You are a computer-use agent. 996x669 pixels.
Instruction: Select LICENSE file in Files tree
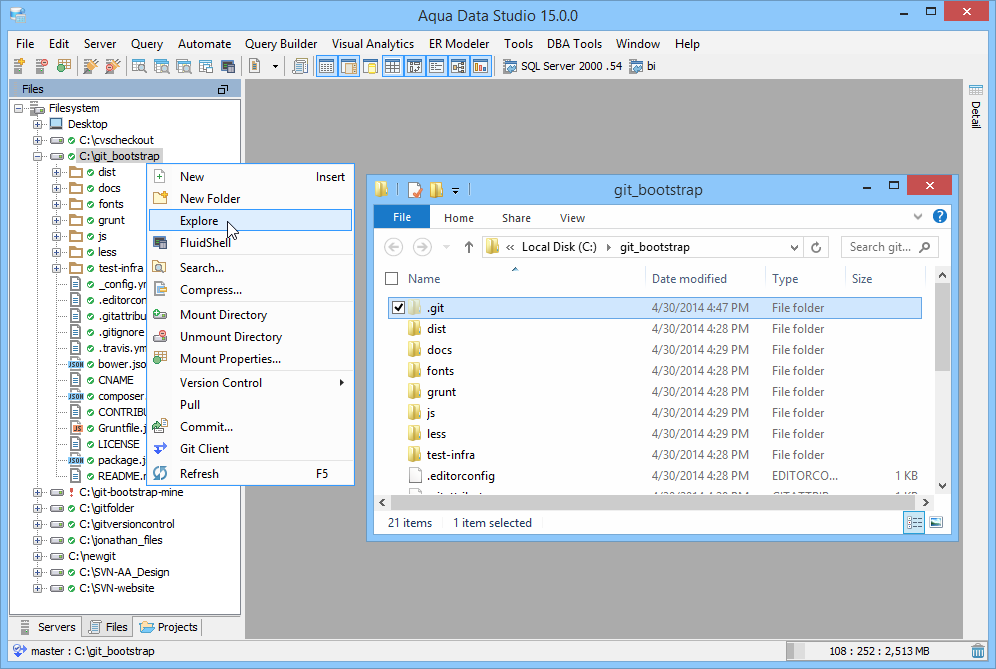click(118, 444)
